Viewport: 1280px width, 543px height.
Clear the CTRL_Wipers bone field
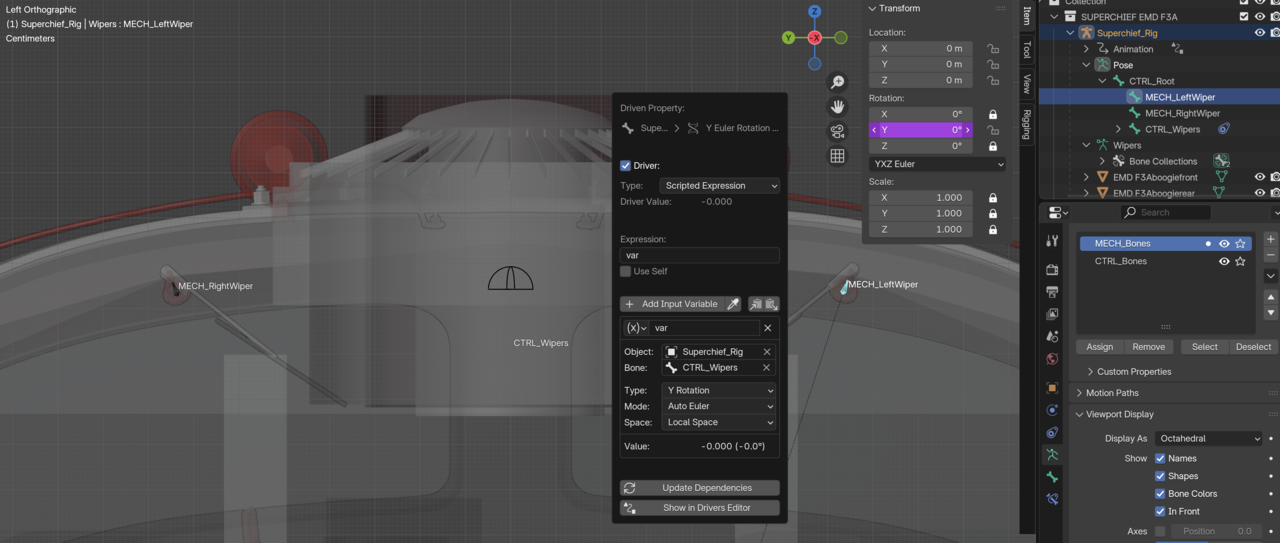767,368
